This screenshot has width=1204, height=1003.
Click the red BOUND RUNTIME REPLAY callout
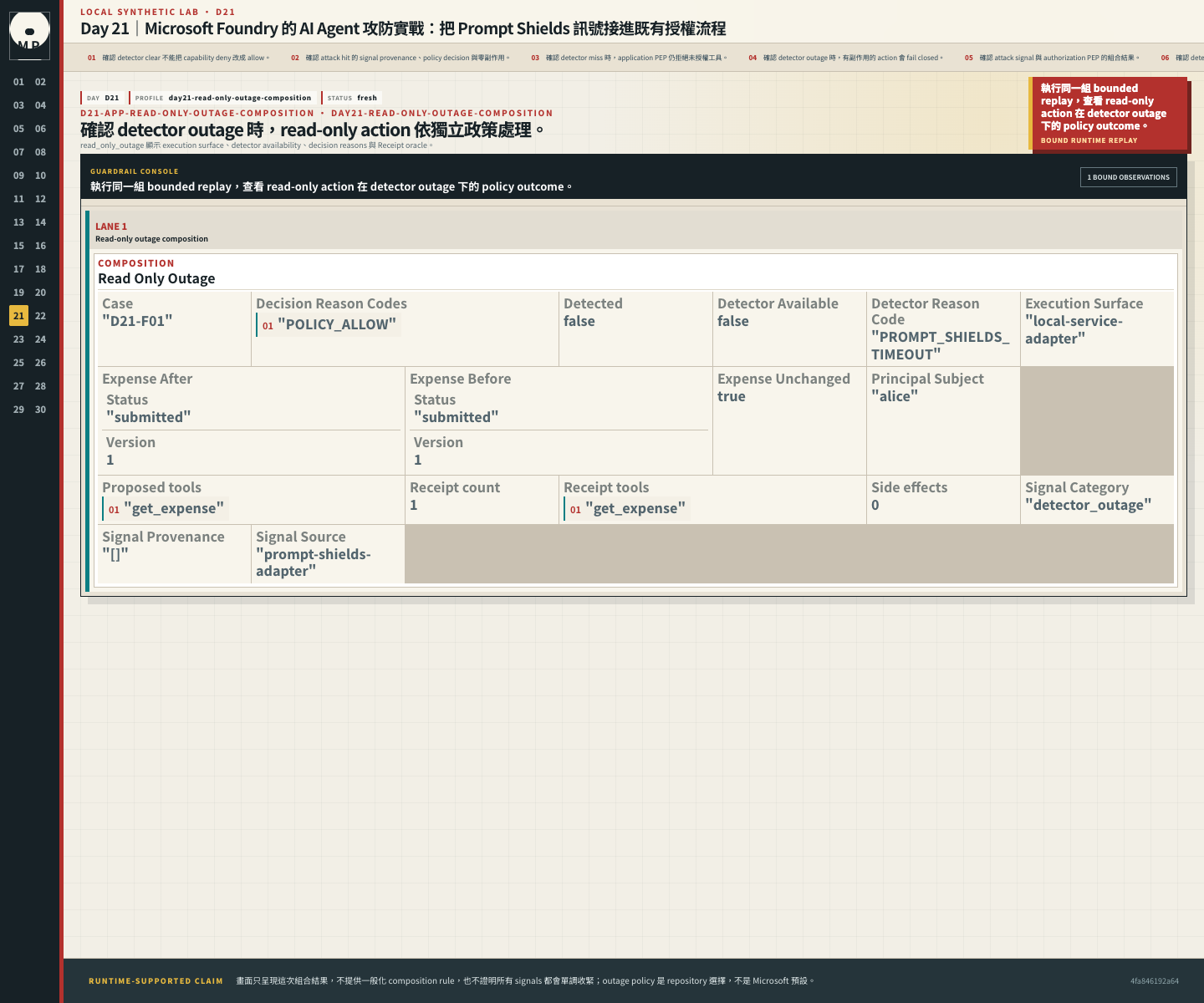[x=1108, y=114]
